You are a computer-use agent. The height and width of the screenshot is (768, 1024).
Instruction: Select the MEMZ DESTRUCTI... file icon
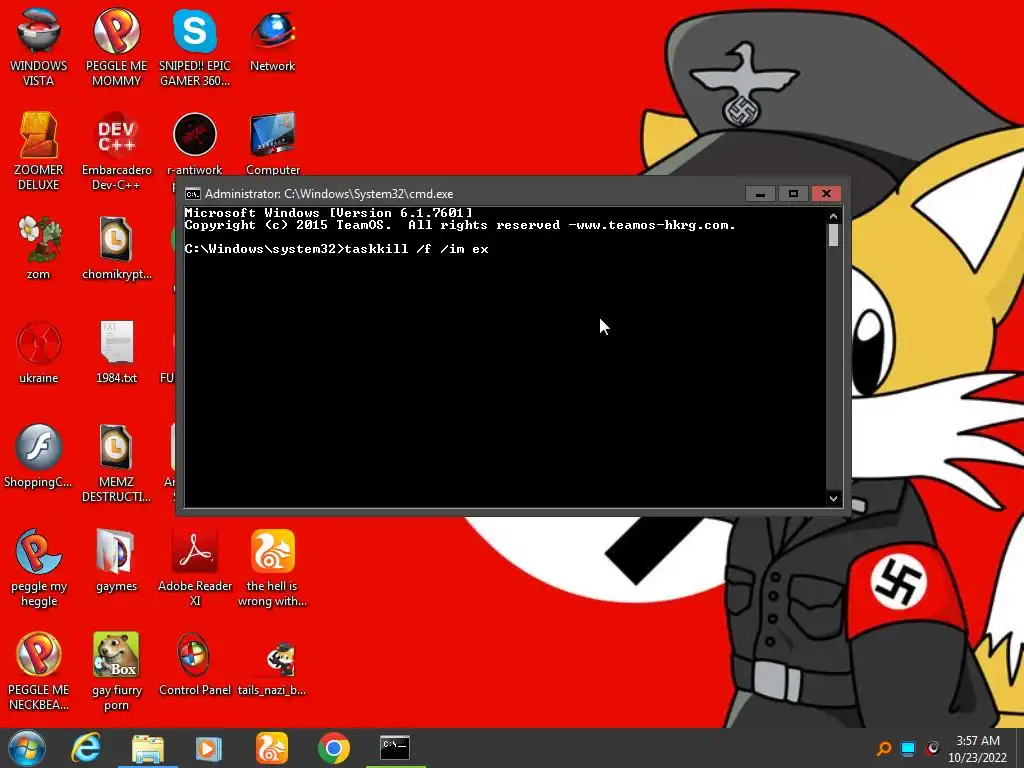[116, 464]
